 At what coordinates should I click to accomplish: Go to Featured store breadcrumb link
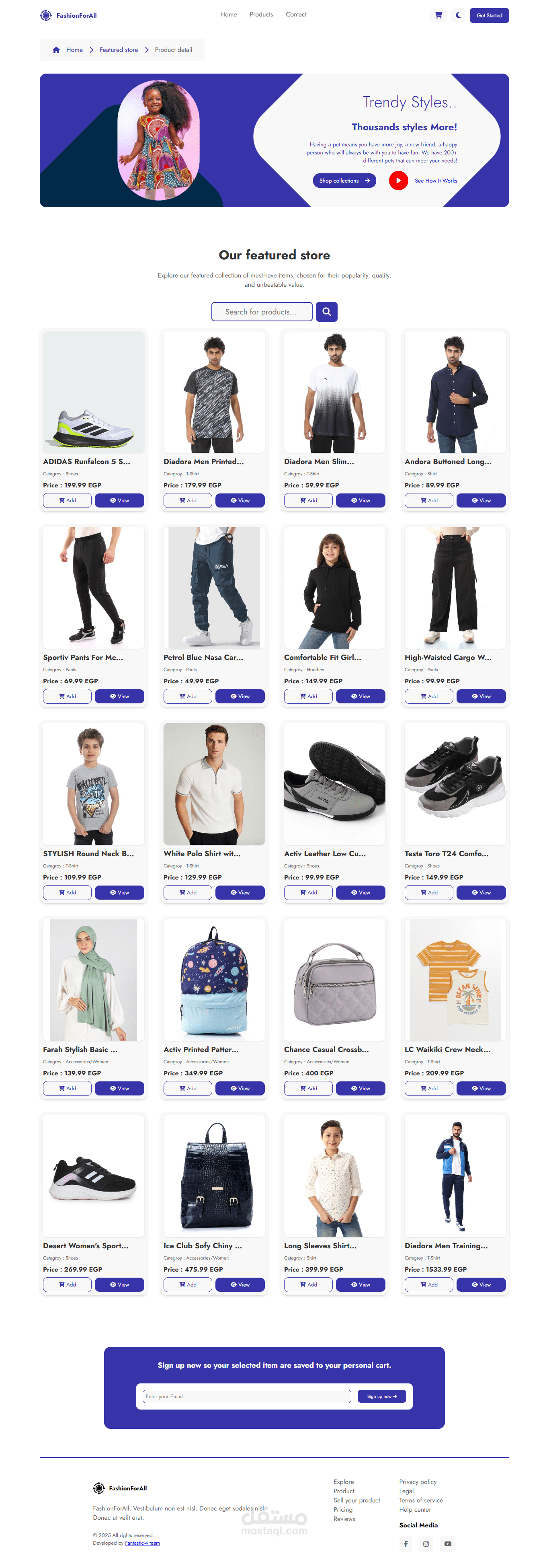tap(119, 50)
